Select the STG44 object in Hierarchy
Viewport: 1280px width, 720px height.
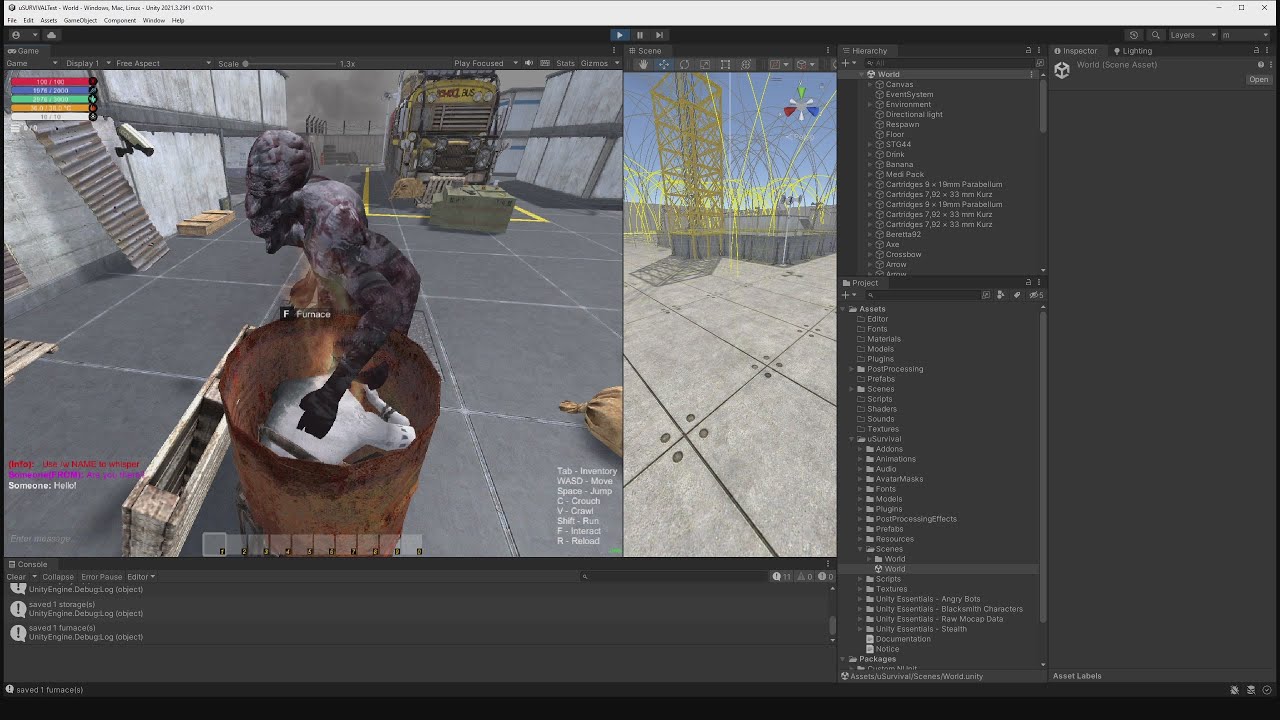click(898, 144)
